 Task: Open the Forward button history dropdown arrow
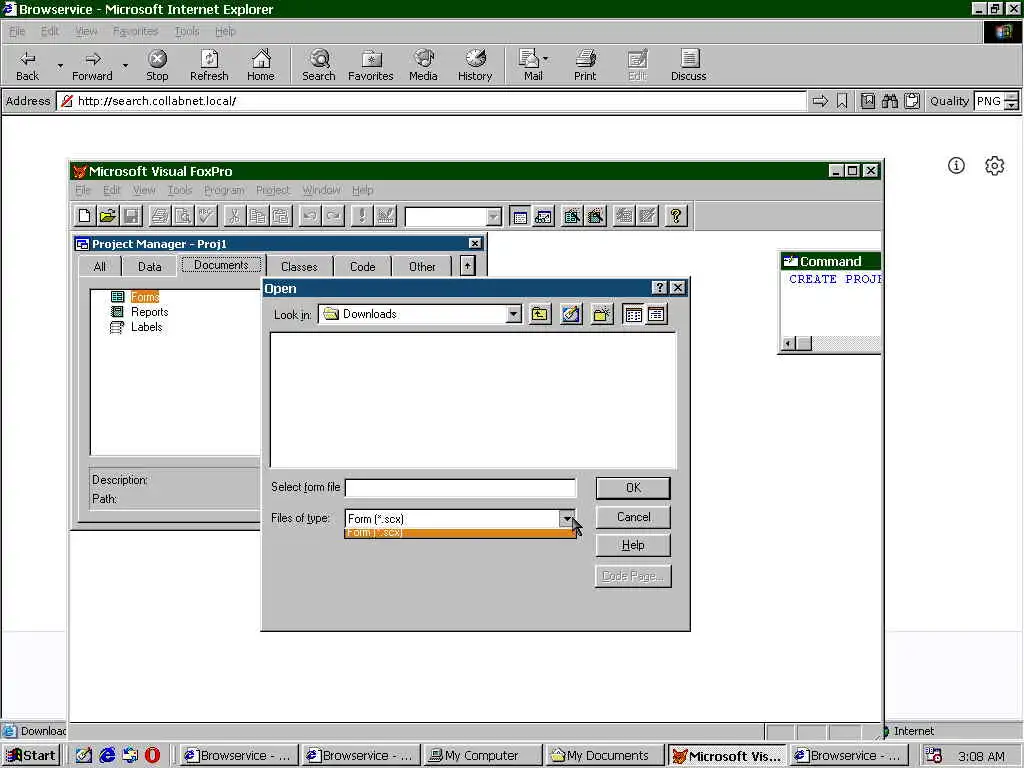coord(125,65)
